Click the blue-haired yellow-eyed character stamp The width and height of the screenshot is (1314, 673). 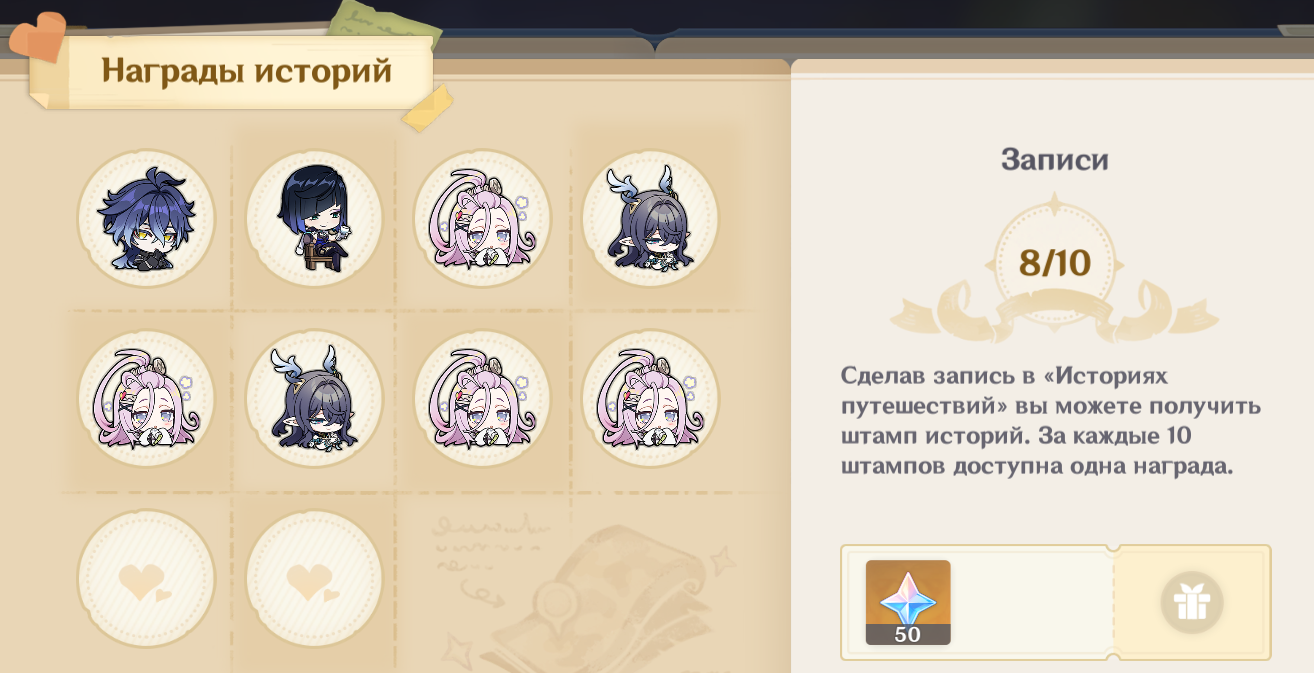tap(146, 219)
